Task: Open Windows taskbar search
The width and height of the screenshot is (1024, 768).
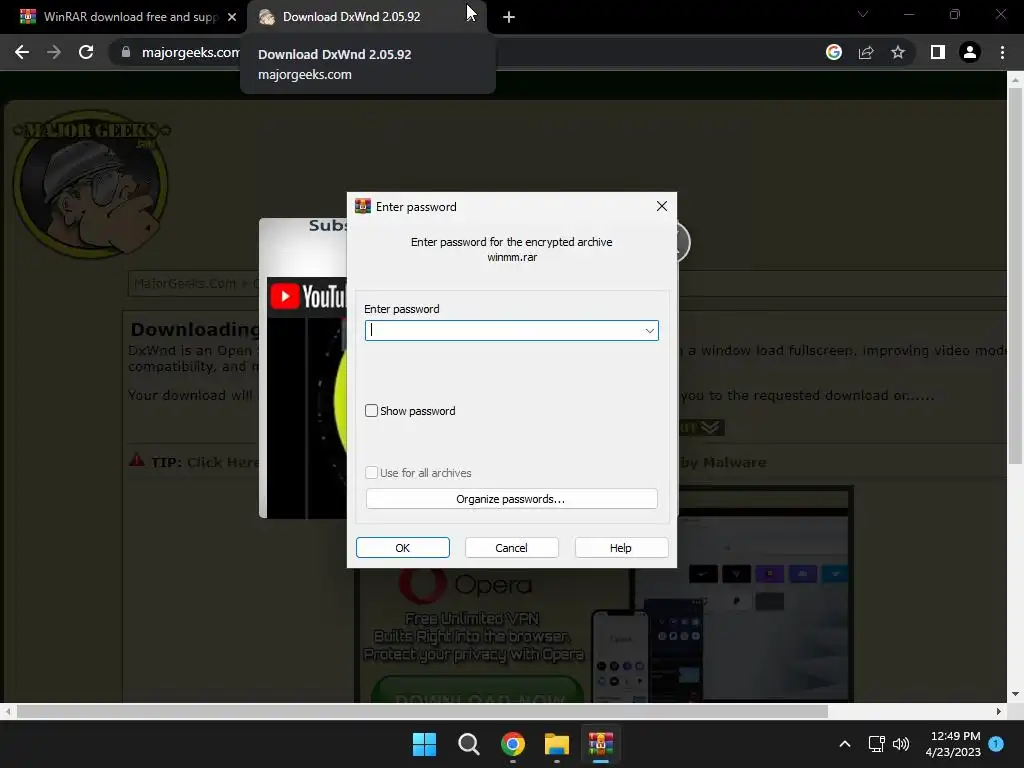Action: click(468, 744)
